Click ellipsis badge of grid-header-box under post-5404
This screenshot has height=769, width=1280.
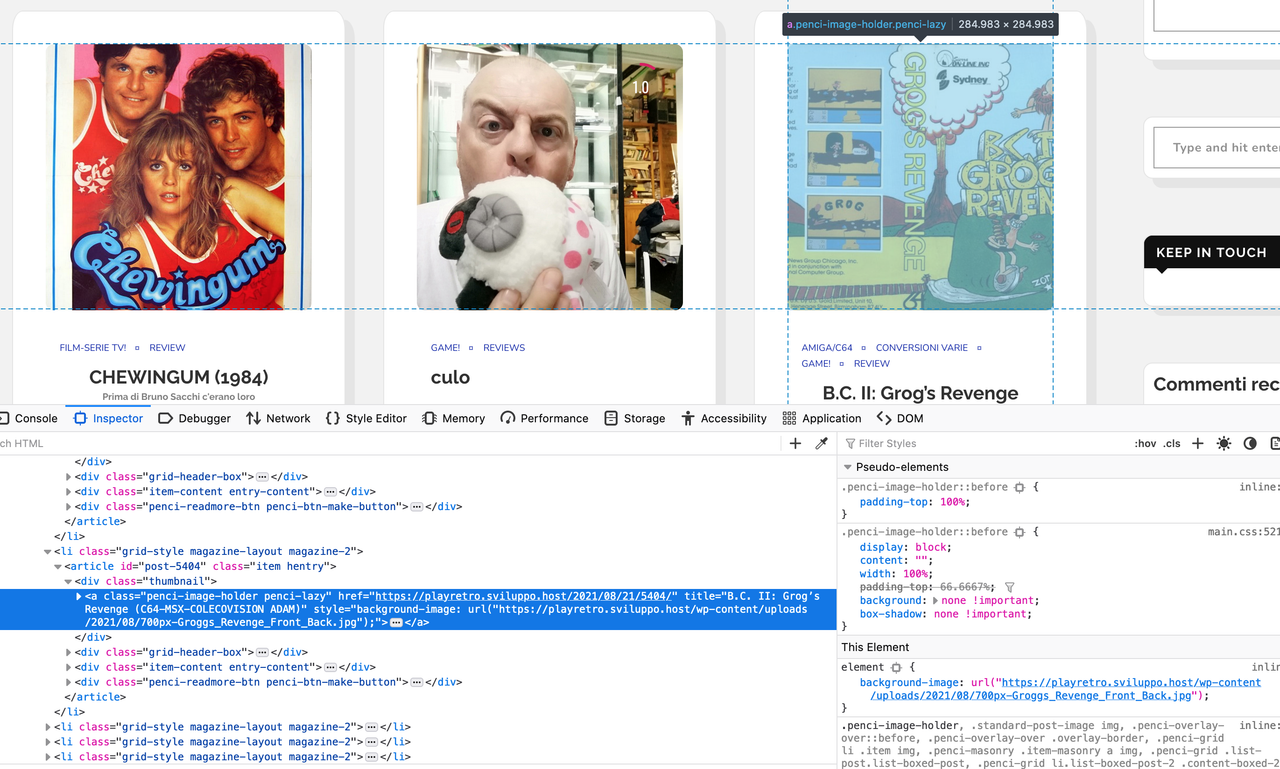(262, 652)
